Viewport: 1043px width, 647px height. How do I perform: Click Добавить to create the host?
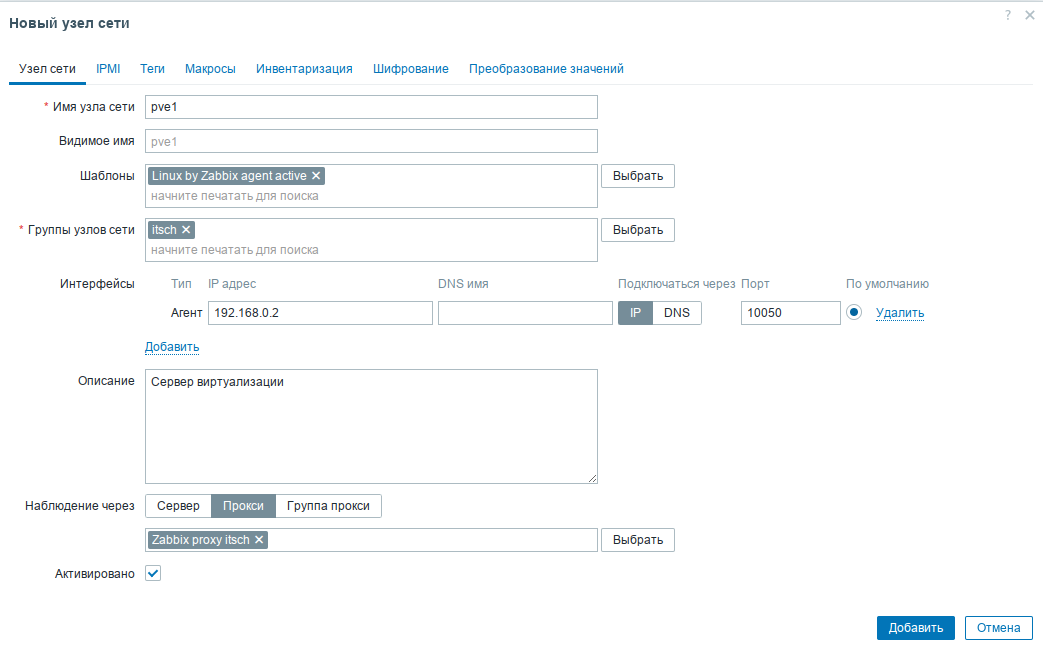pos(915,627)
